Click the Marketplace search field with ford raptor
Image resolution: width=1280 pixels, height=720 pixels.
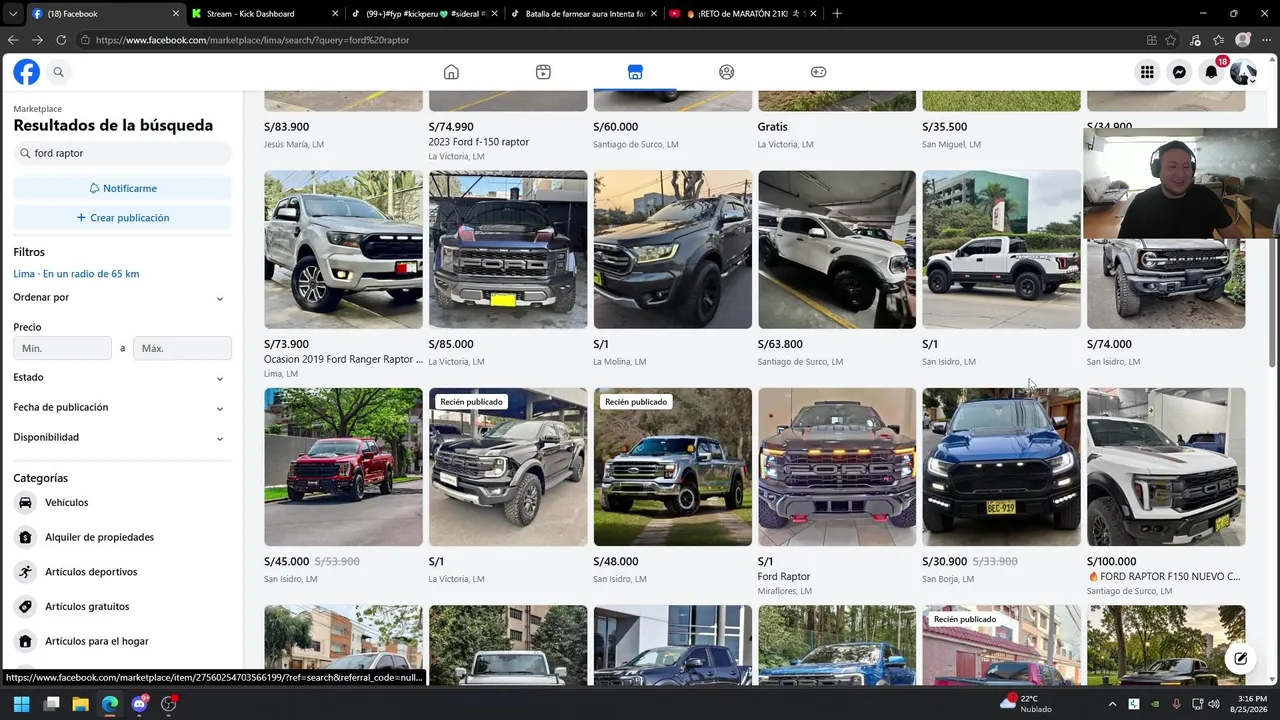coord(122,153)
